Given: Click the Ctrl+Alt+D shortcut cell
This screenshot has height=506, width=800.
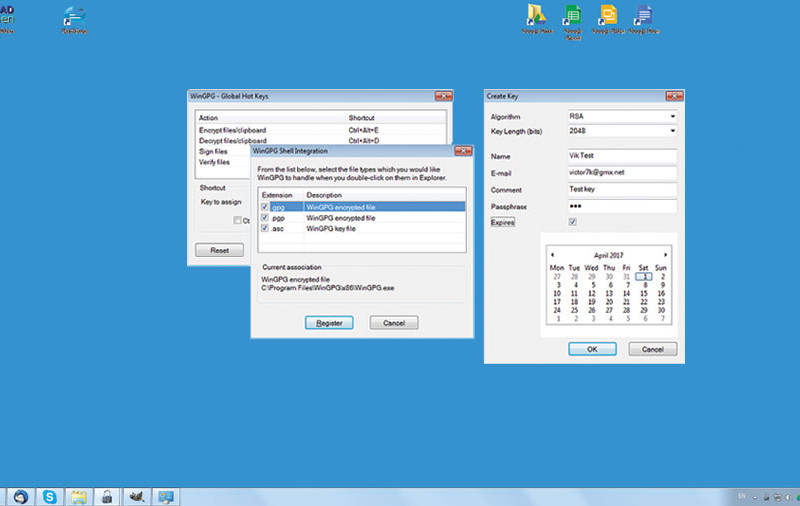Looking at the screenshot, I should pos(364,141).
